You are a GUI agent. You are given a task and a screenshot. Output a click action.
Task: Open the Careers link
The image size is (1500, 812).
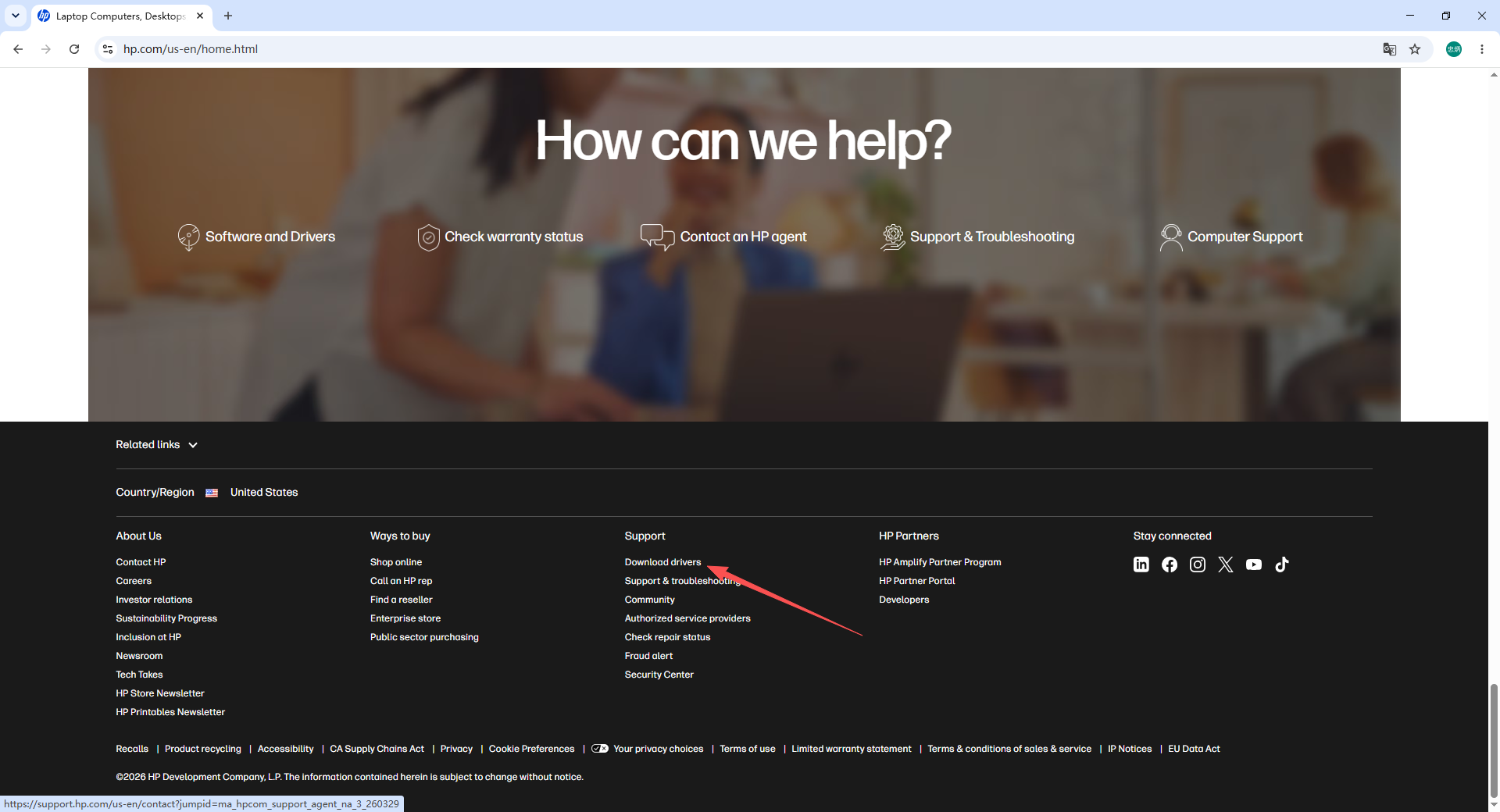tap(134, 581)
